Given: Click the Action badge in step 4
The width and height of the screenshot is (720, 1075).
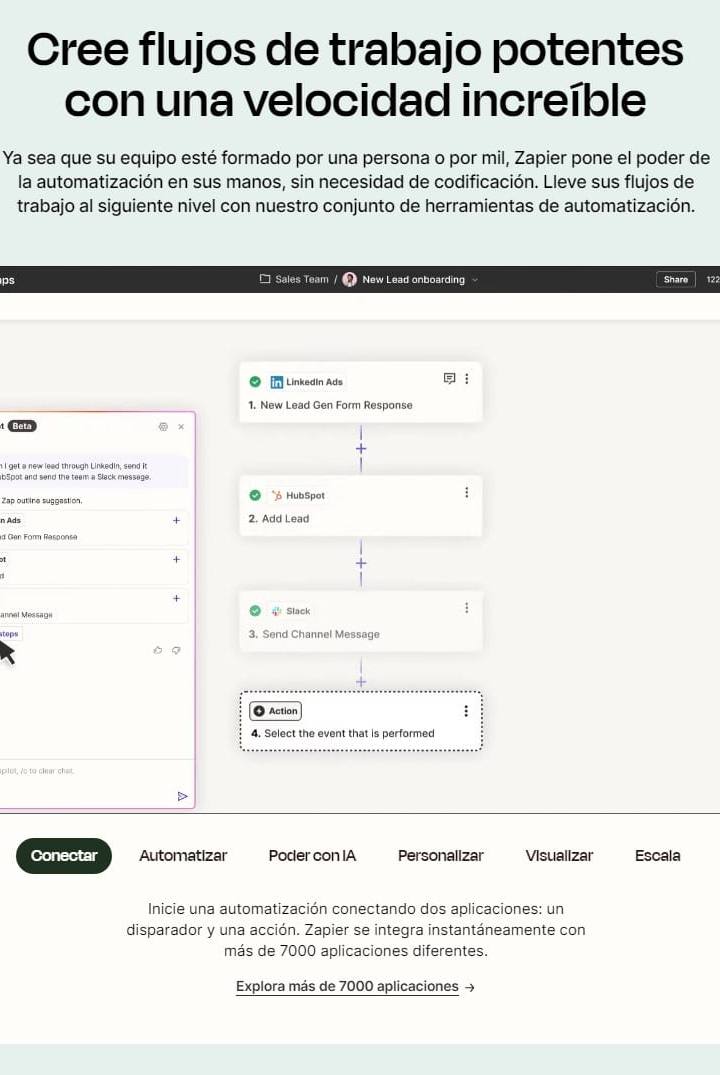Looking at the screenshot, I should pos(276,711).
